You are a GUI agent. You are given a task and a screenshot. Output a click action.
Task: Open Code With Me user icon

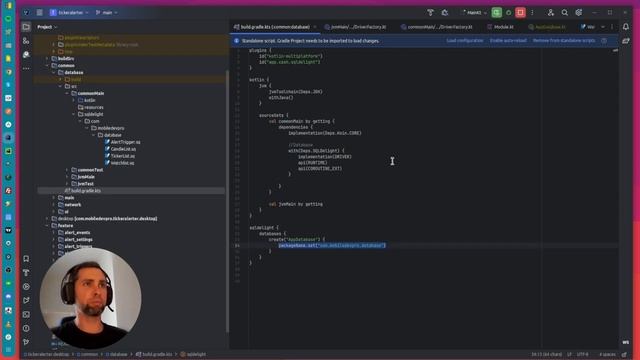[551, 13]
